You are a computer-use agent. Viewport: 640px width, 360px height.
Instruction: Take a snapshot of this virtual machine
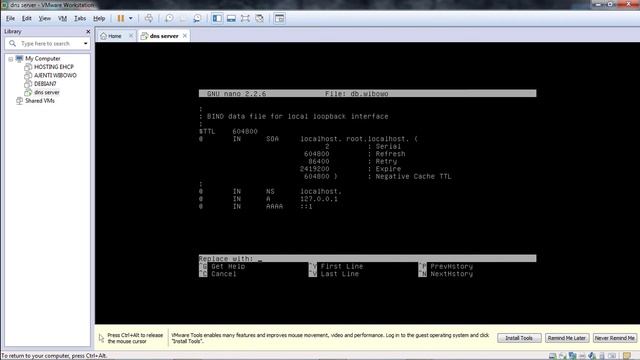169,18
